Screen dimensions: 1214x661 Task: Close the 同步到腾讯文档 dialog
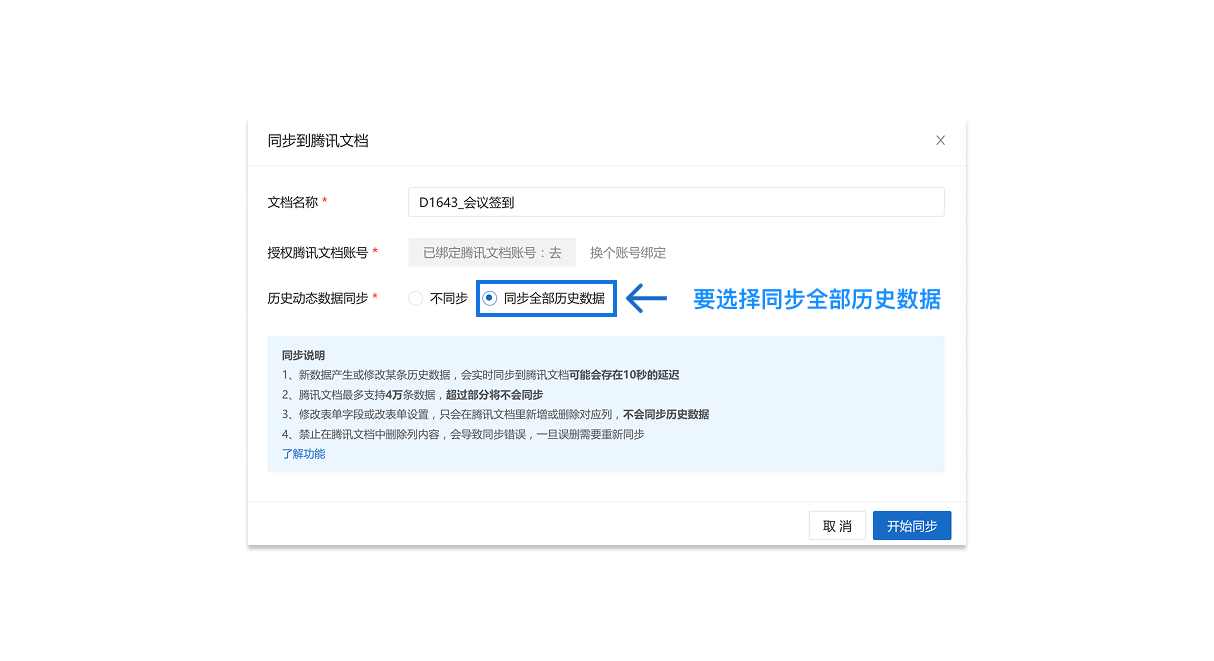click(940, 141)
